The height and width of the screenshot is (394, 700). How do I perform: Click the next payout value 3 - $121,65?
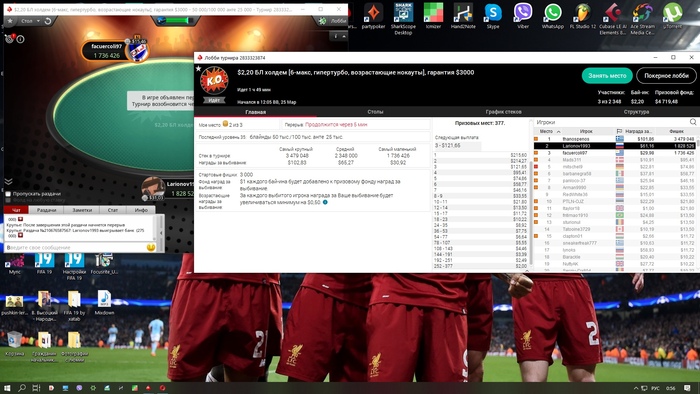tap(457, 145)
